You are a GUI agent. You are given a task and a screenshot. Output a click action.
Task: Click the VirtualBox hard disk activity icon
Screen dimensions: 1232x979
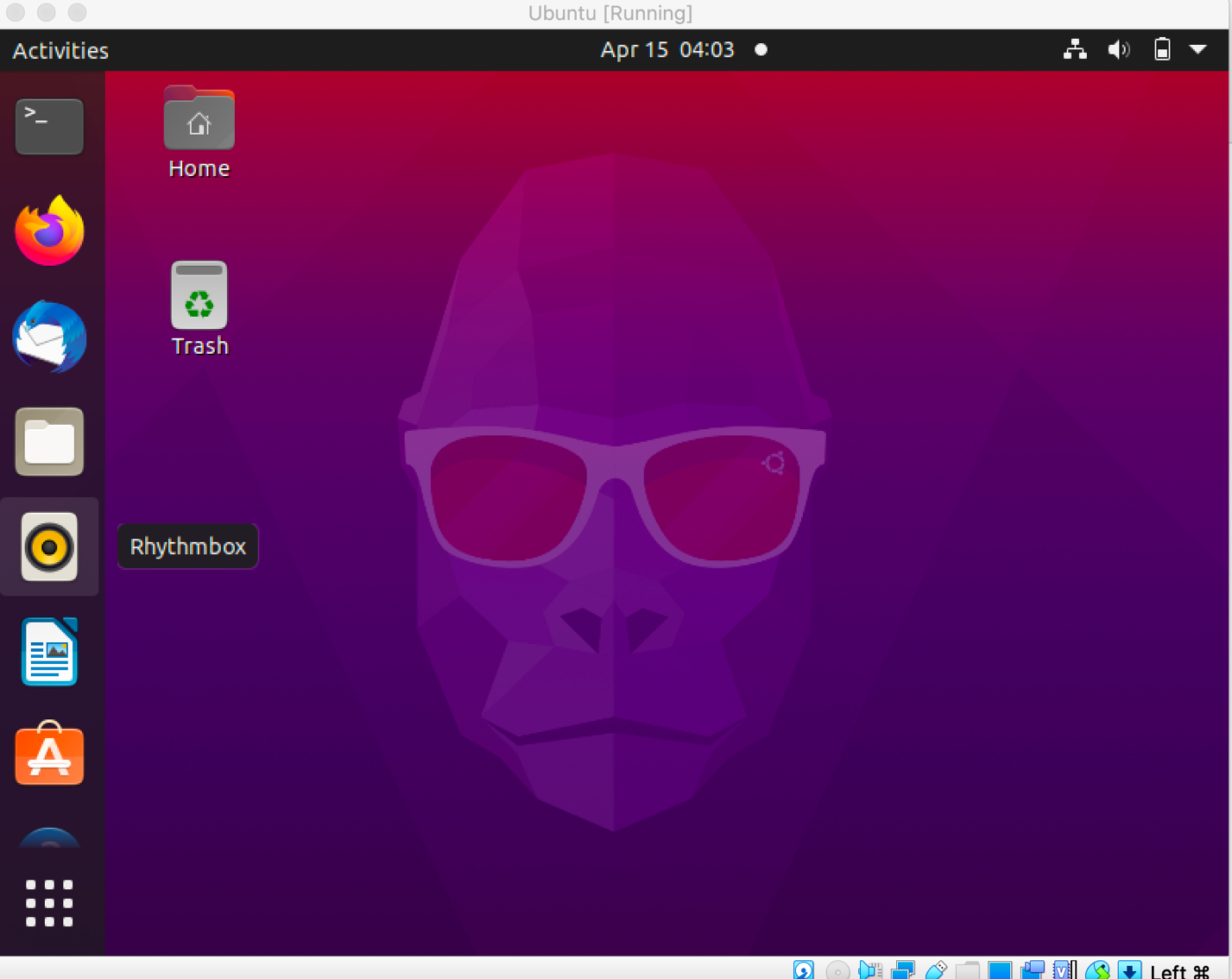tap(803, 970)
